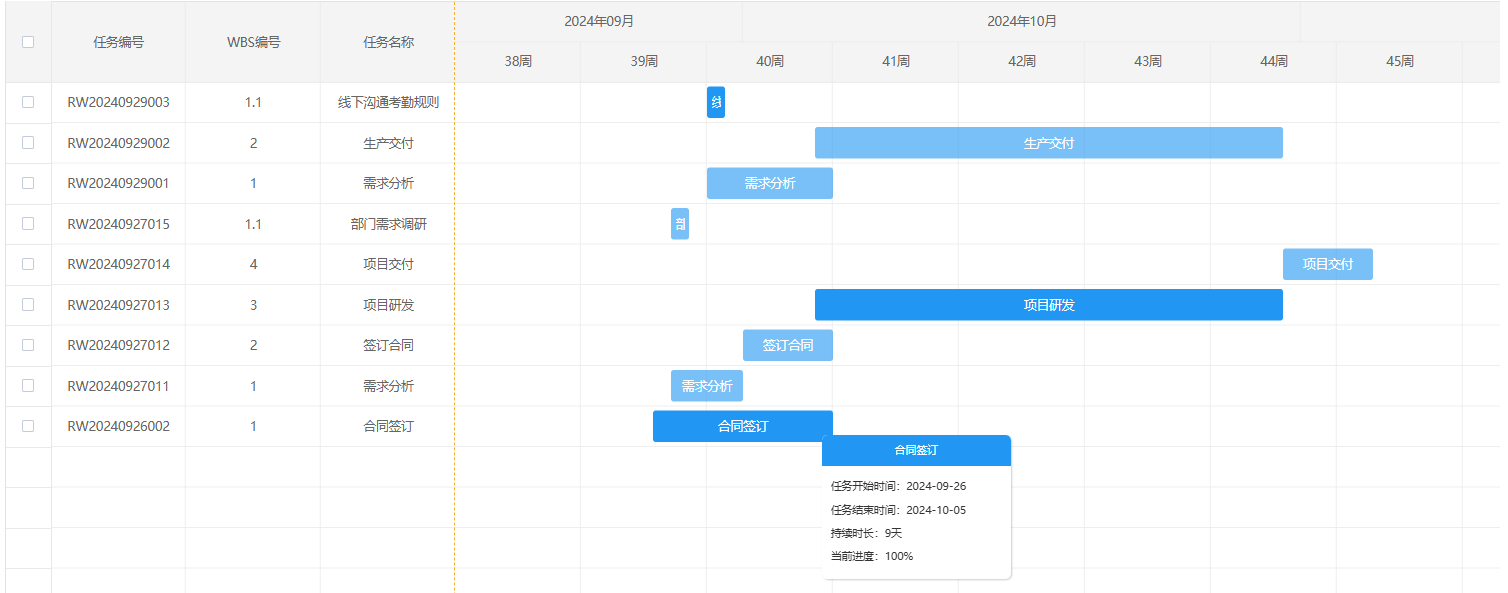
Task: Click the 需求分析 Gantt bar in row RW20240927011
Action: [x=706, y=386]
